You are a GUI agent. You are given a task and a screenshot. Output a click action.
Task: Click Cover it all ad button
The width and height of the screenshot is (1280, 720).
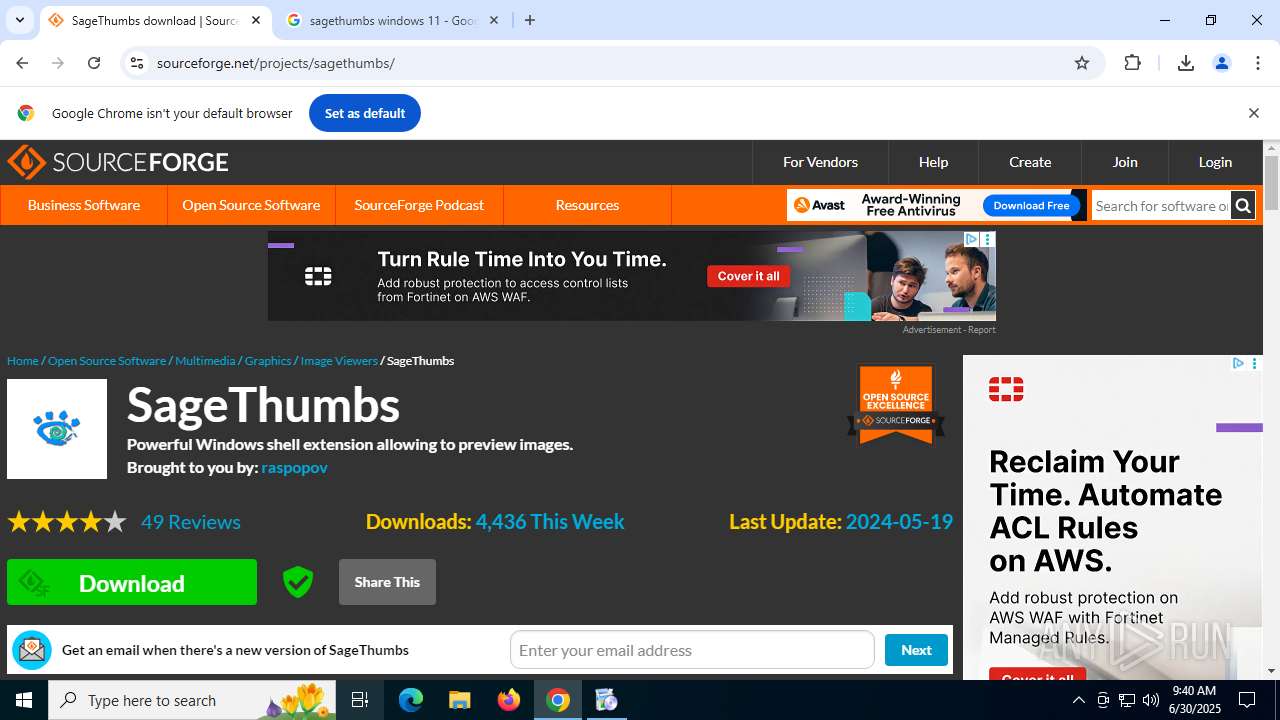click(x=748, y=276)
